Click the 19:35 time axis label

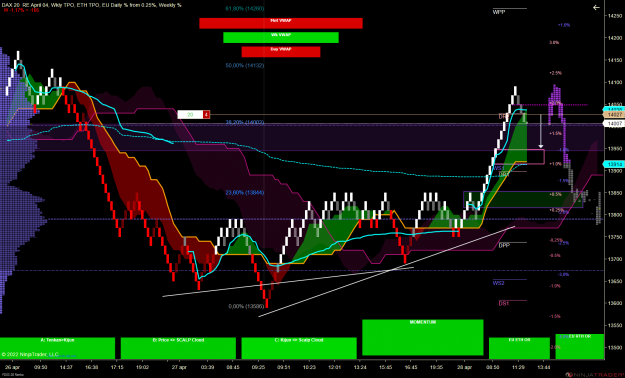coord(436,367)
